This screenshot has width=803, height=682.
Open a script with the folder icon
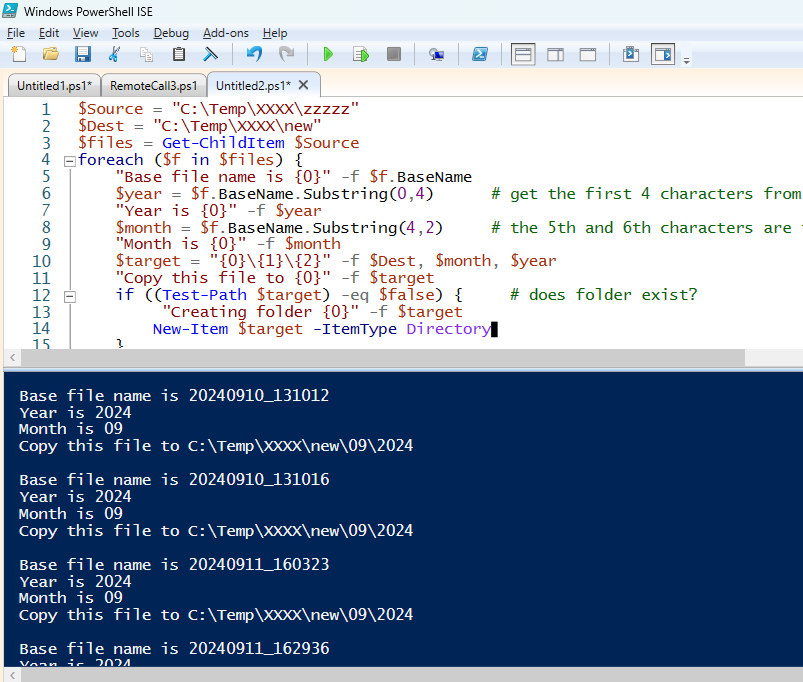(51, 54)
